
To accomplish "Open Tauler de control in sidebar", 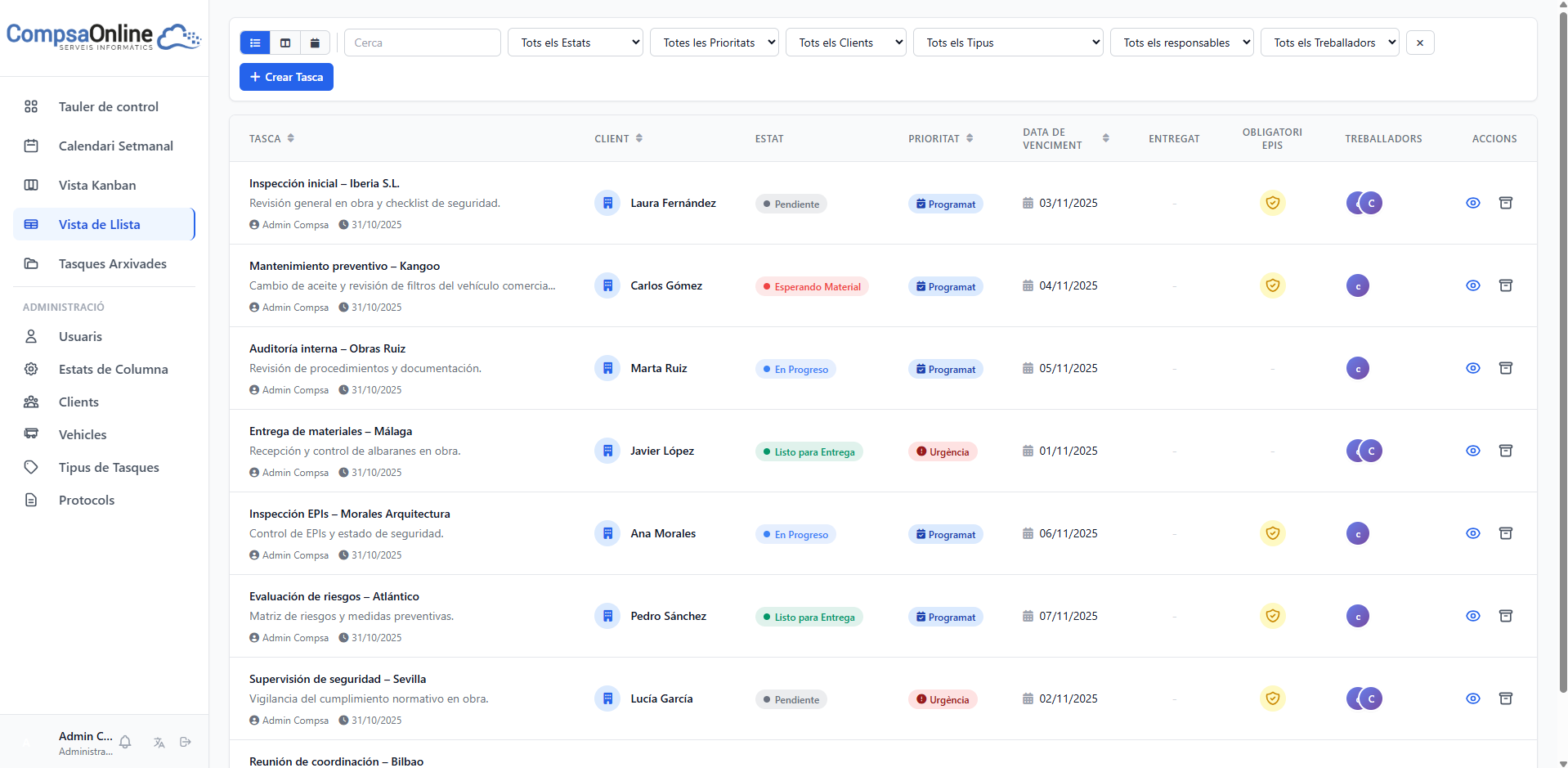I will [104, 106].
